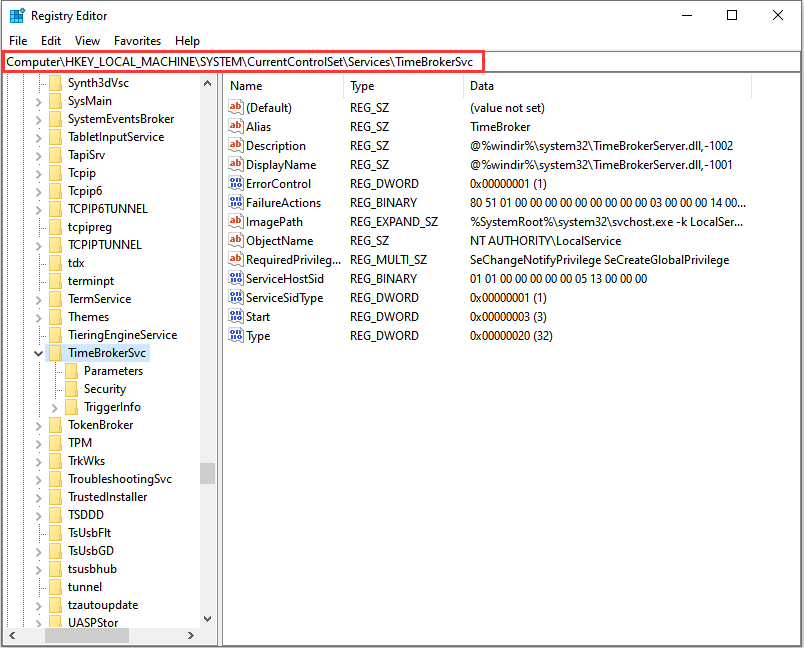The height and width of the screenshot is (648, 804).
Task: Open the File menu
Action: (x=18, y=40)
